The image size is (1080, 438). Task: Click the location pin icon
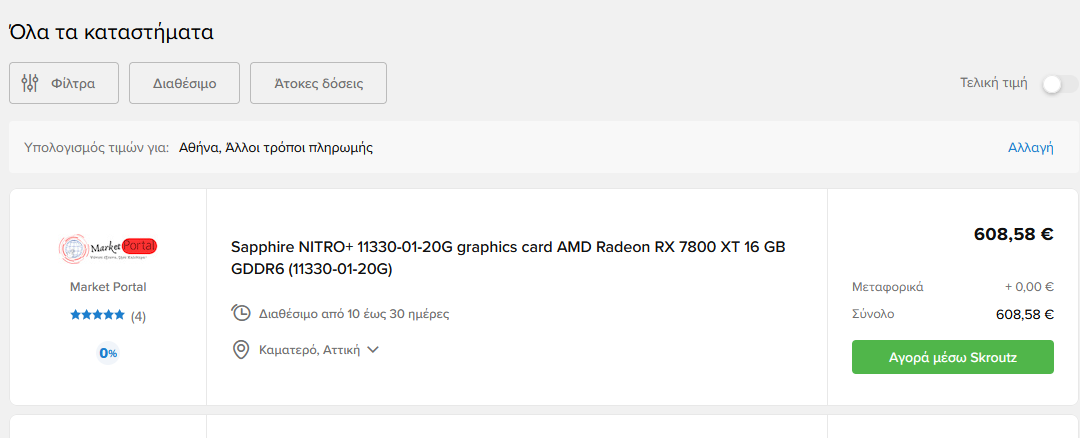[240, 350]
